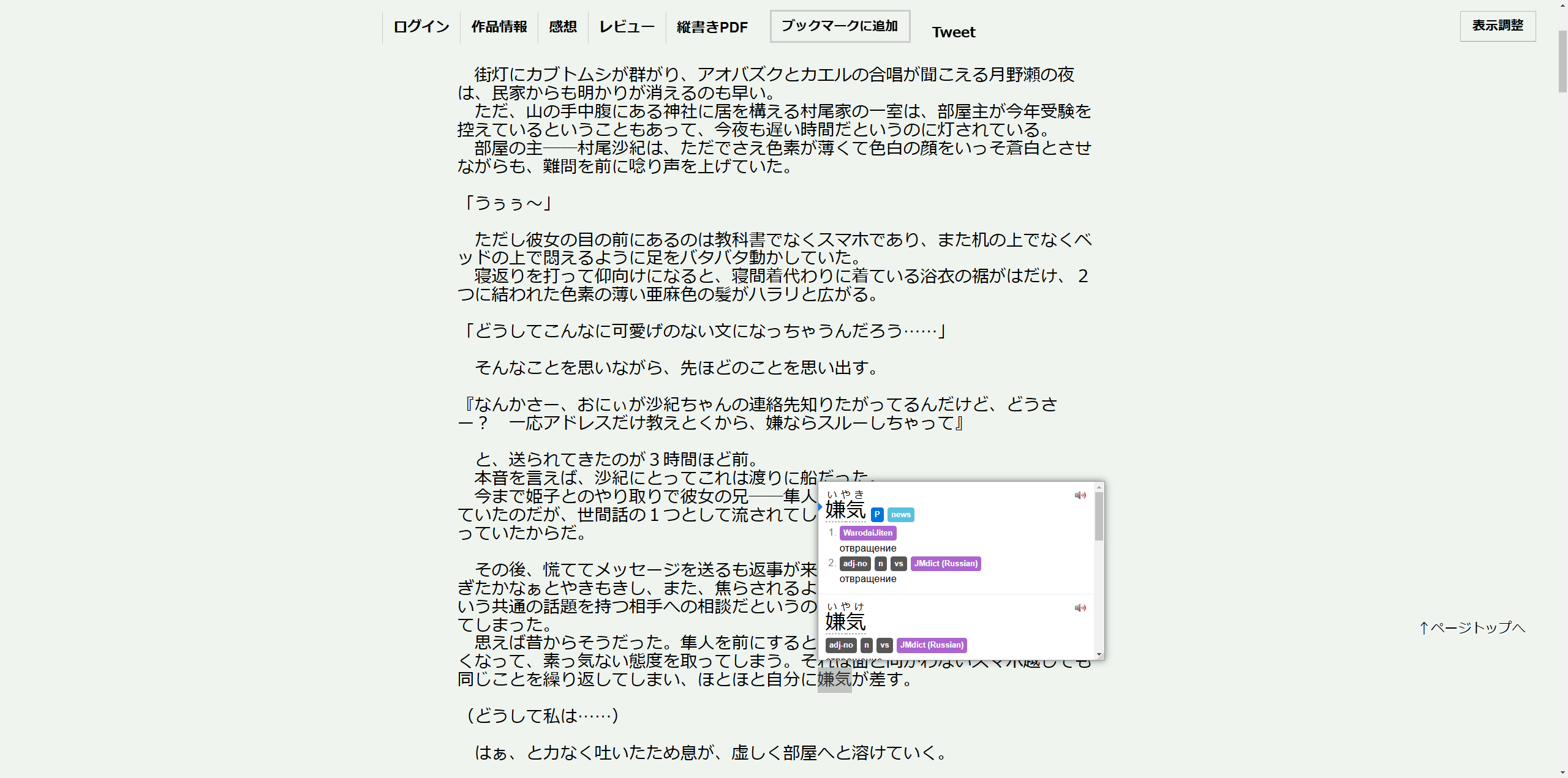Image resolution: width=1568 pixels, height=778 pixels.
Task: Open the 作品情報 page
Action: coord(499,27)
